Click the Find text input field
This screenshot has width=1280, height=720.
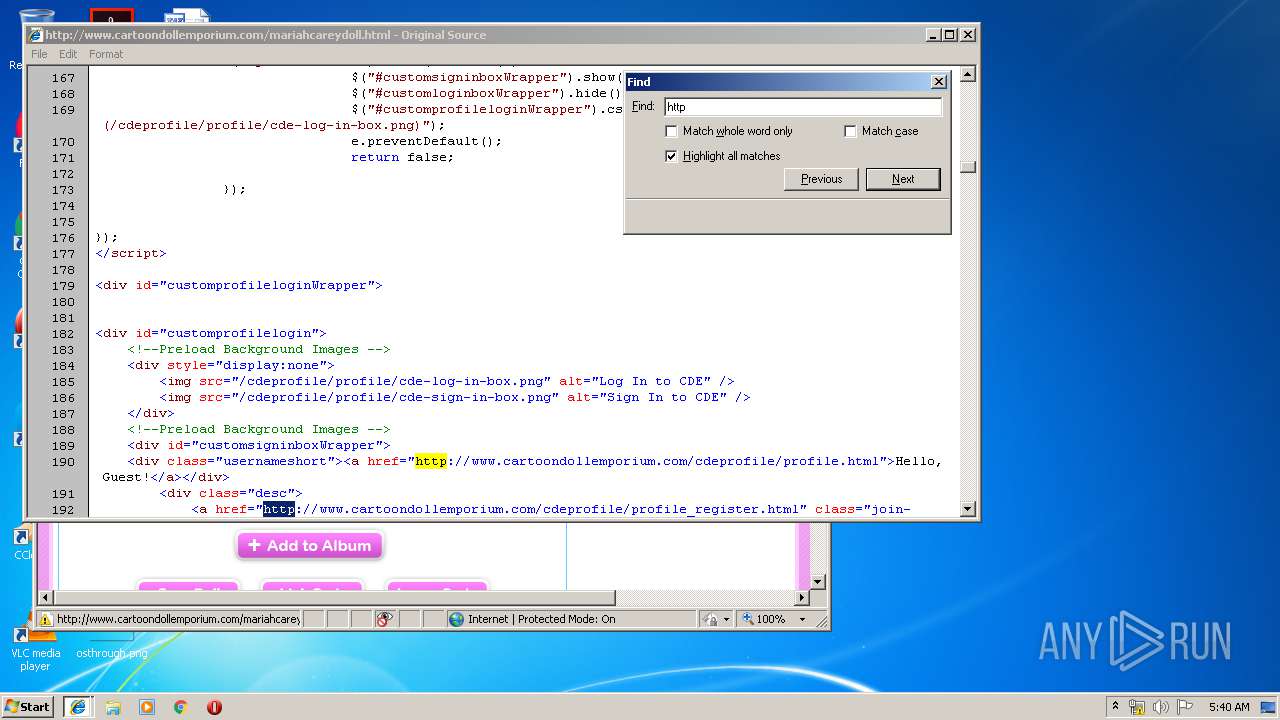coord(803,107)
